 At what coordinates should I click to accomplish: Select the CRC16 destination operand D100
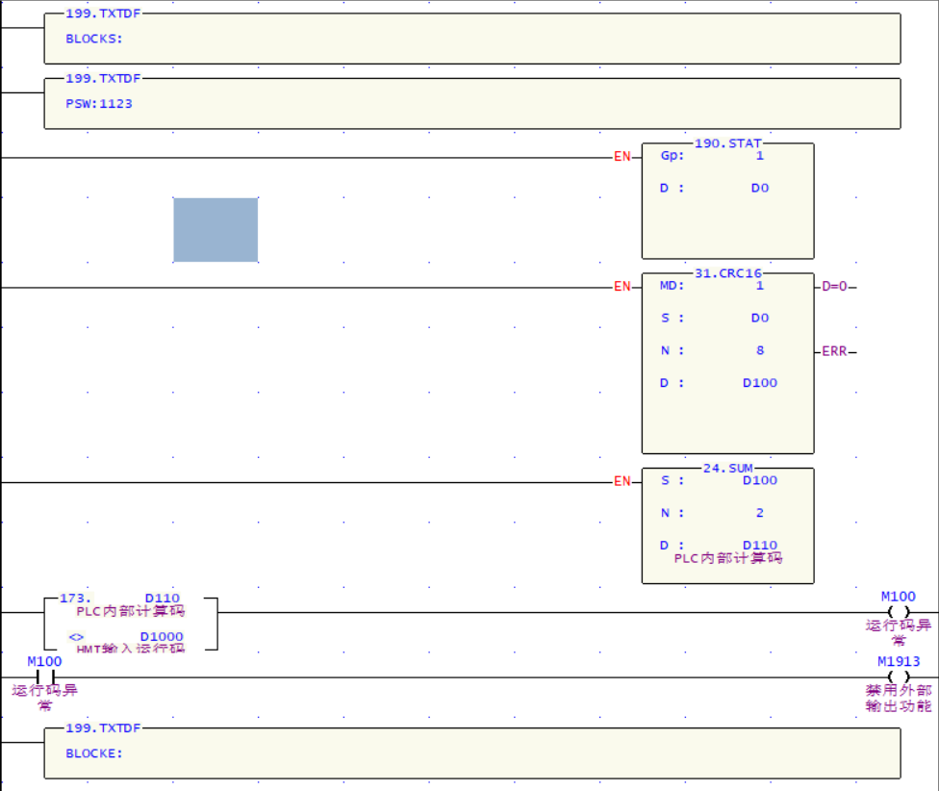(x=759, y=383)
